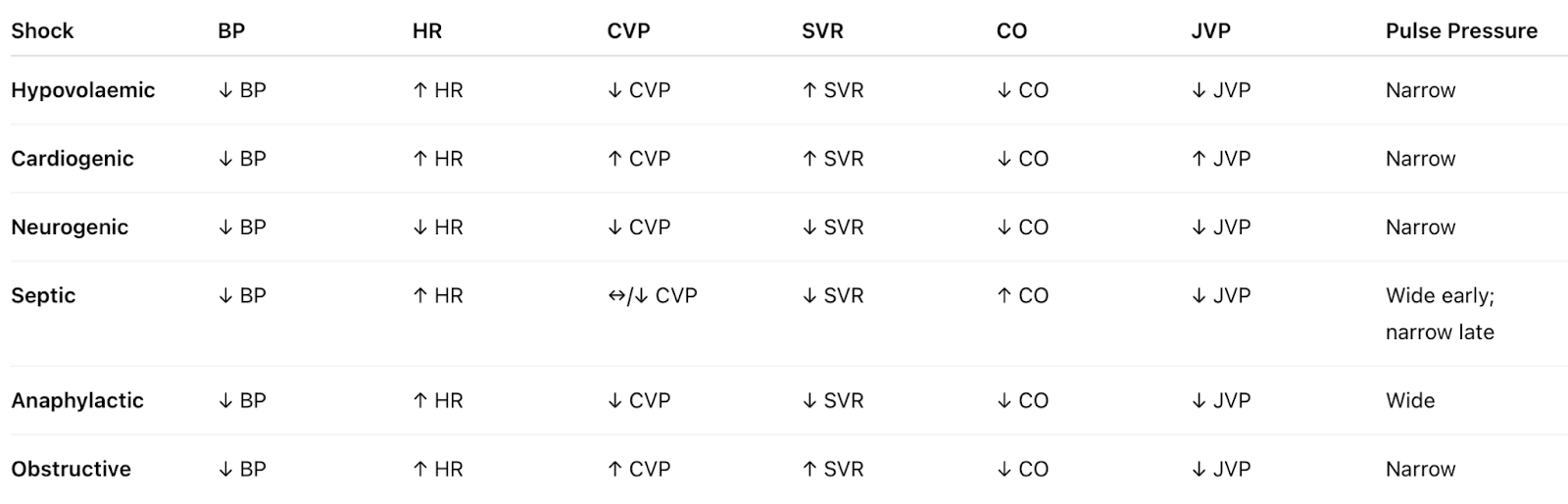This screenshot has width=1568, height=504.
Task: Select the Anaphylactic row label
Action: [77, 400]
